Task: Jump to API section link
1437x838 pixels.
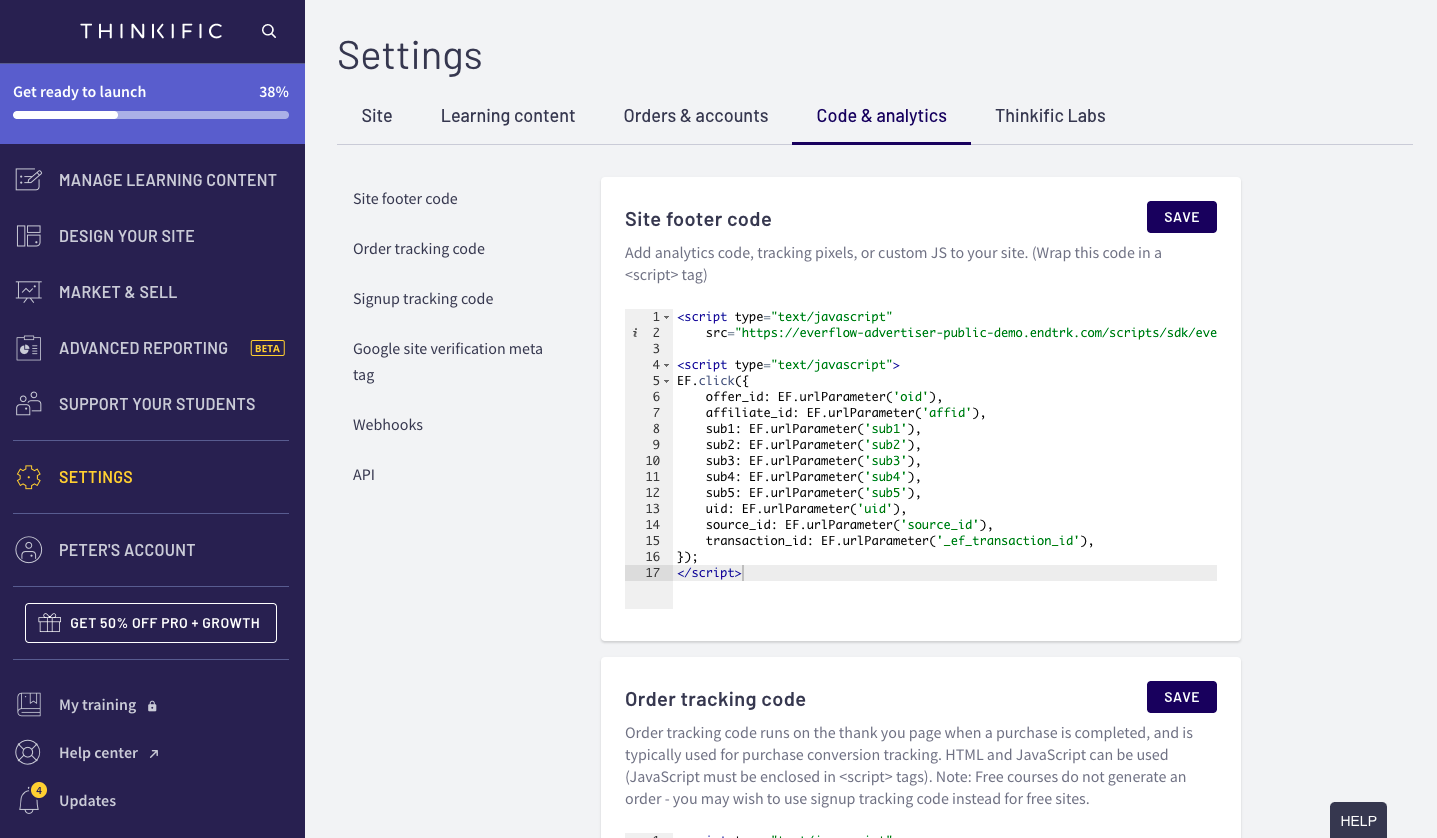Action: pyautogui.click(x=364, y=475)
